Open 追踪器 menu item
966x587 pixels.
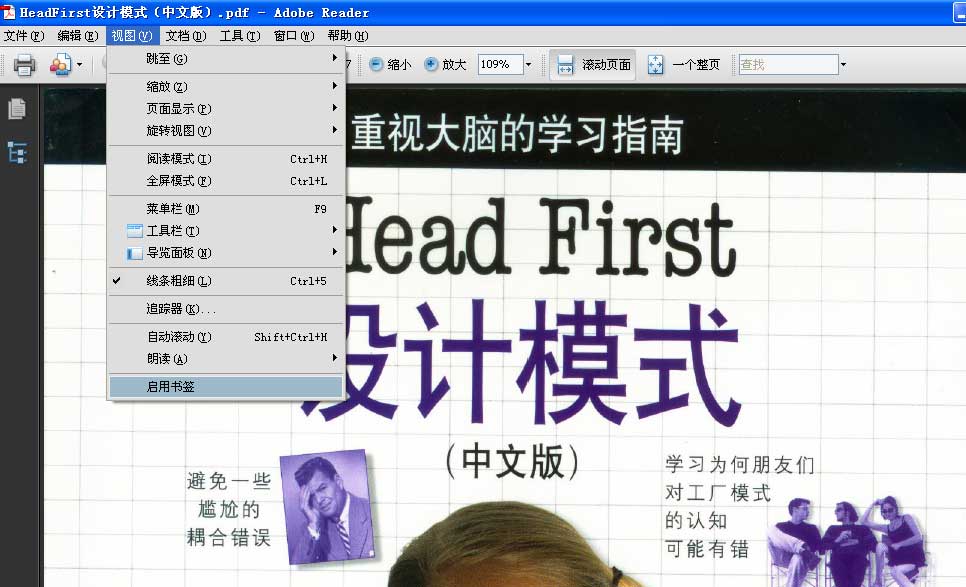coord(225,309)
